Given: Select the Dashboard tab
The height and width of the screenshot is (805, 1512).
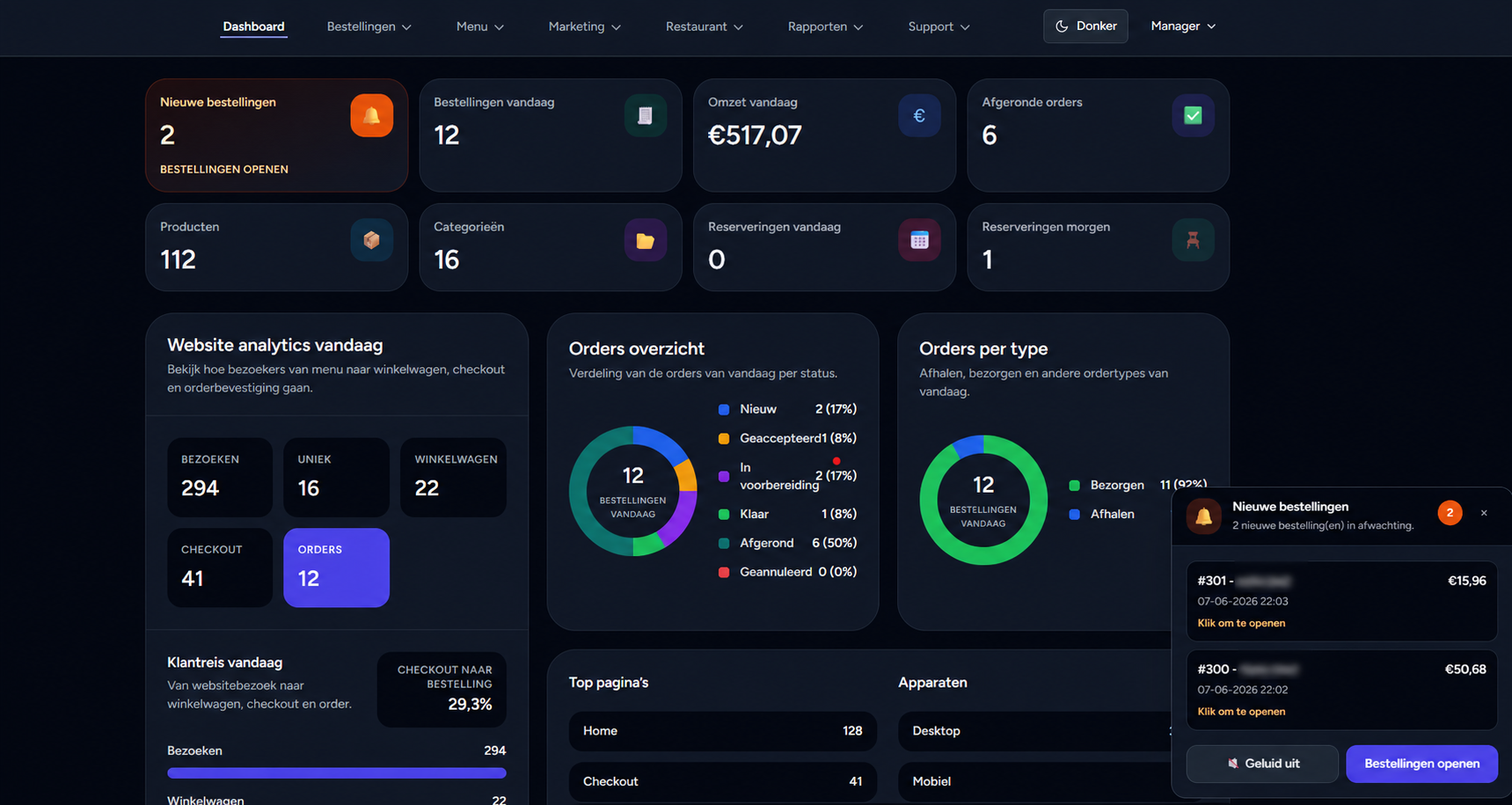Looking at the screenshot, I should [253, 26].
